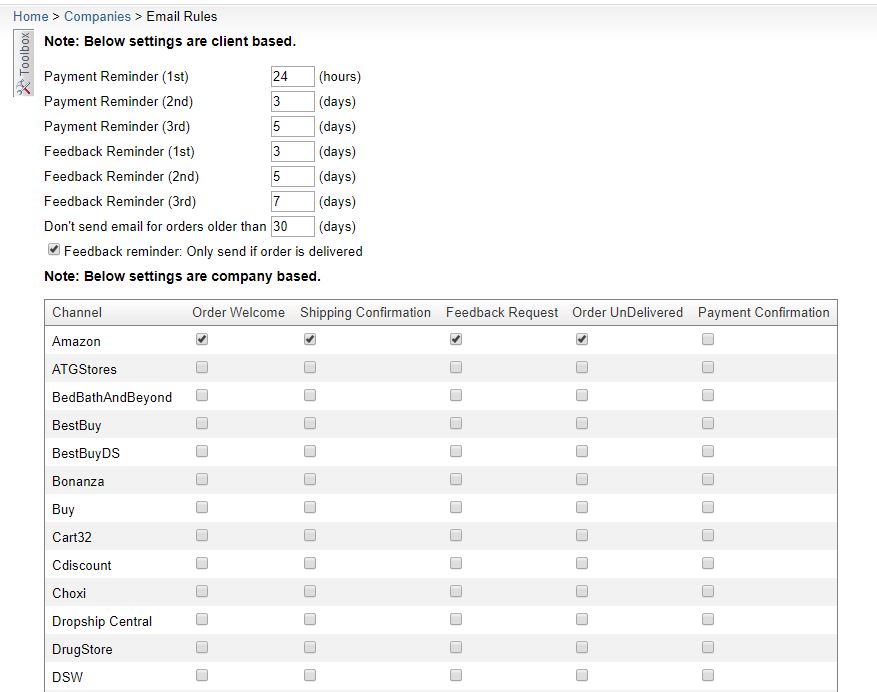
Task: Enable Bonanza Feedback Request checkbox
Action: click(x=456, y=479)
